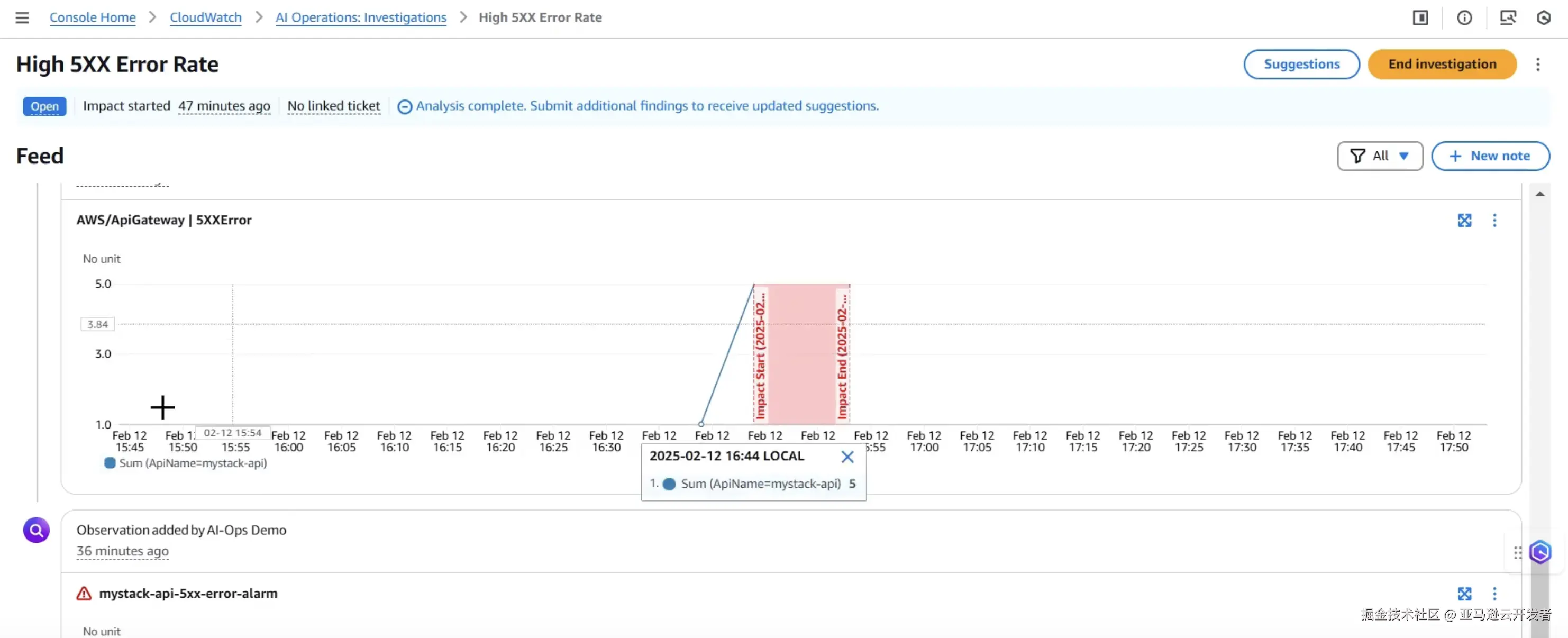Image resolution: width=1568 pixels, height=638 pixels.
Task: Navigate to CloudWatch breadcrumb
Action: point(205,17)
